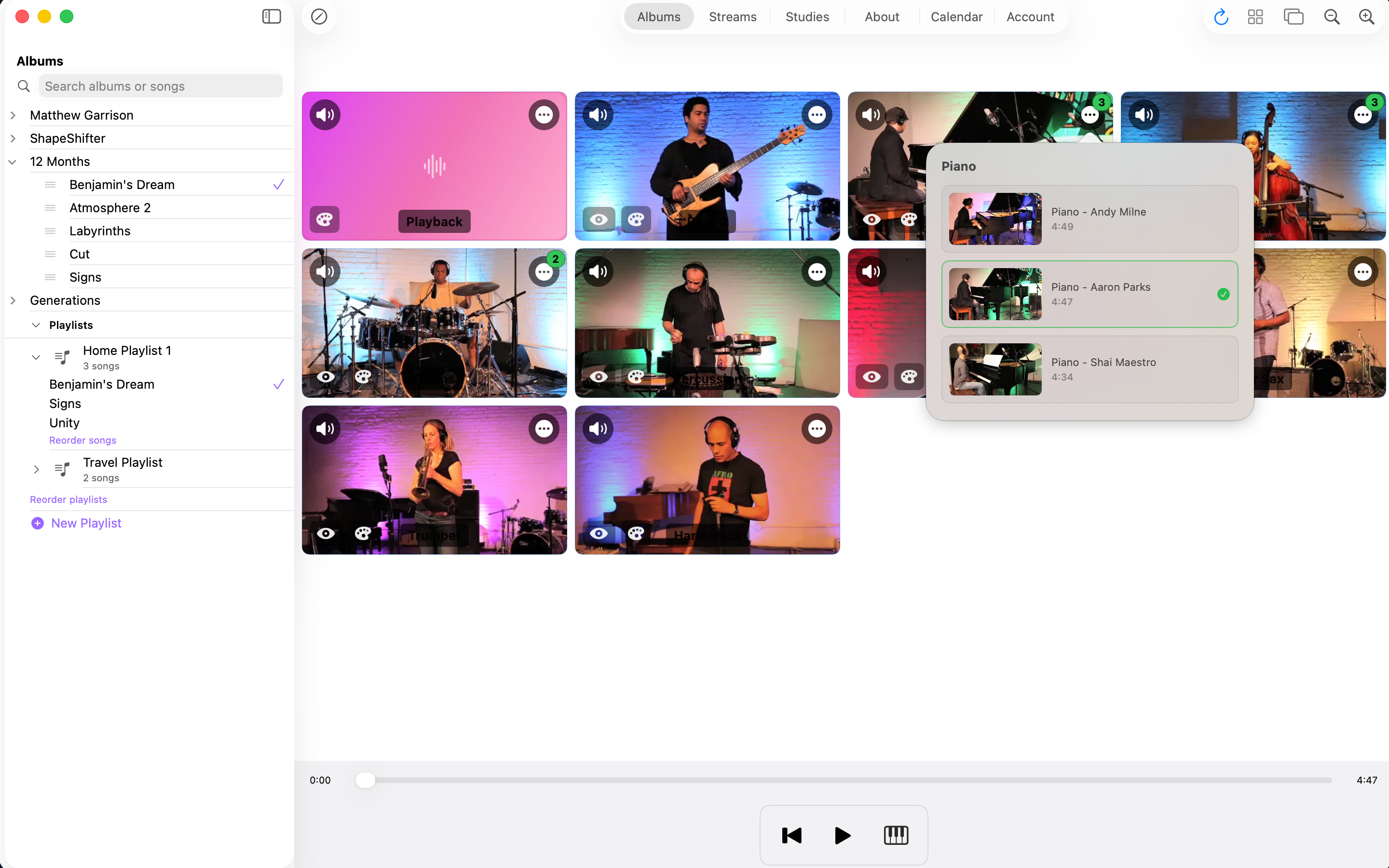Toggle eye icon on red tile
This screenshot has width=1389, height=868.
tap(872, 377)
